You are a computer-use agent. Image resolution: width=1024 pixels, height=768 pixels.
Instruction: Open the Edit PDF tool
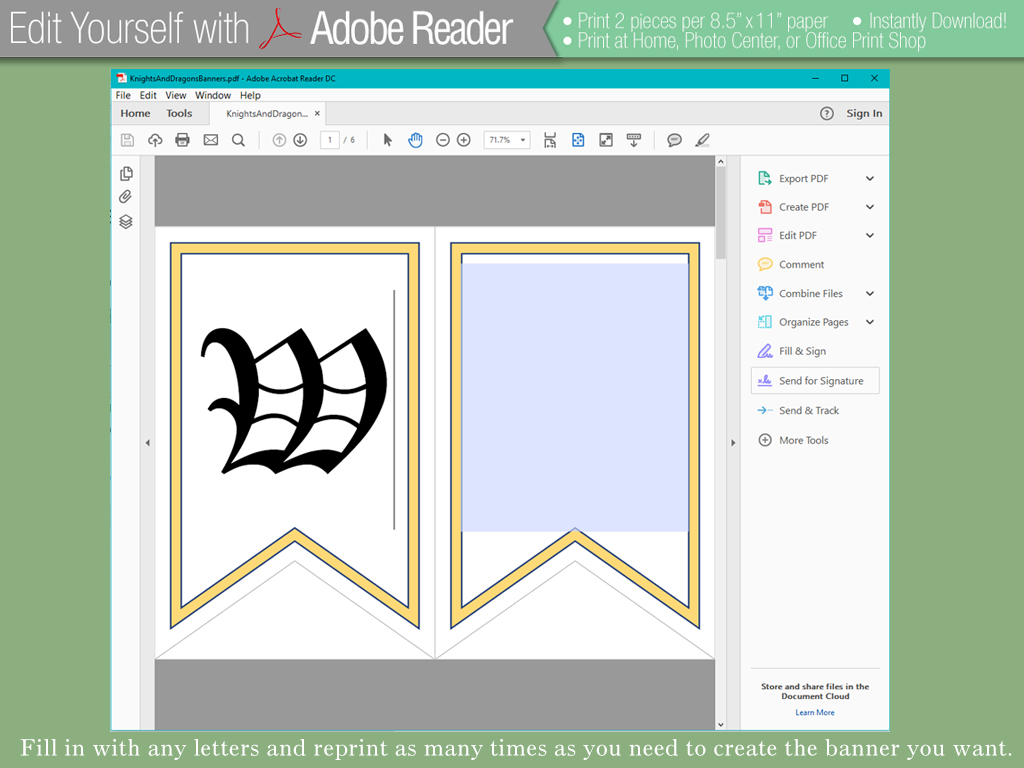(x=797, y=235)
